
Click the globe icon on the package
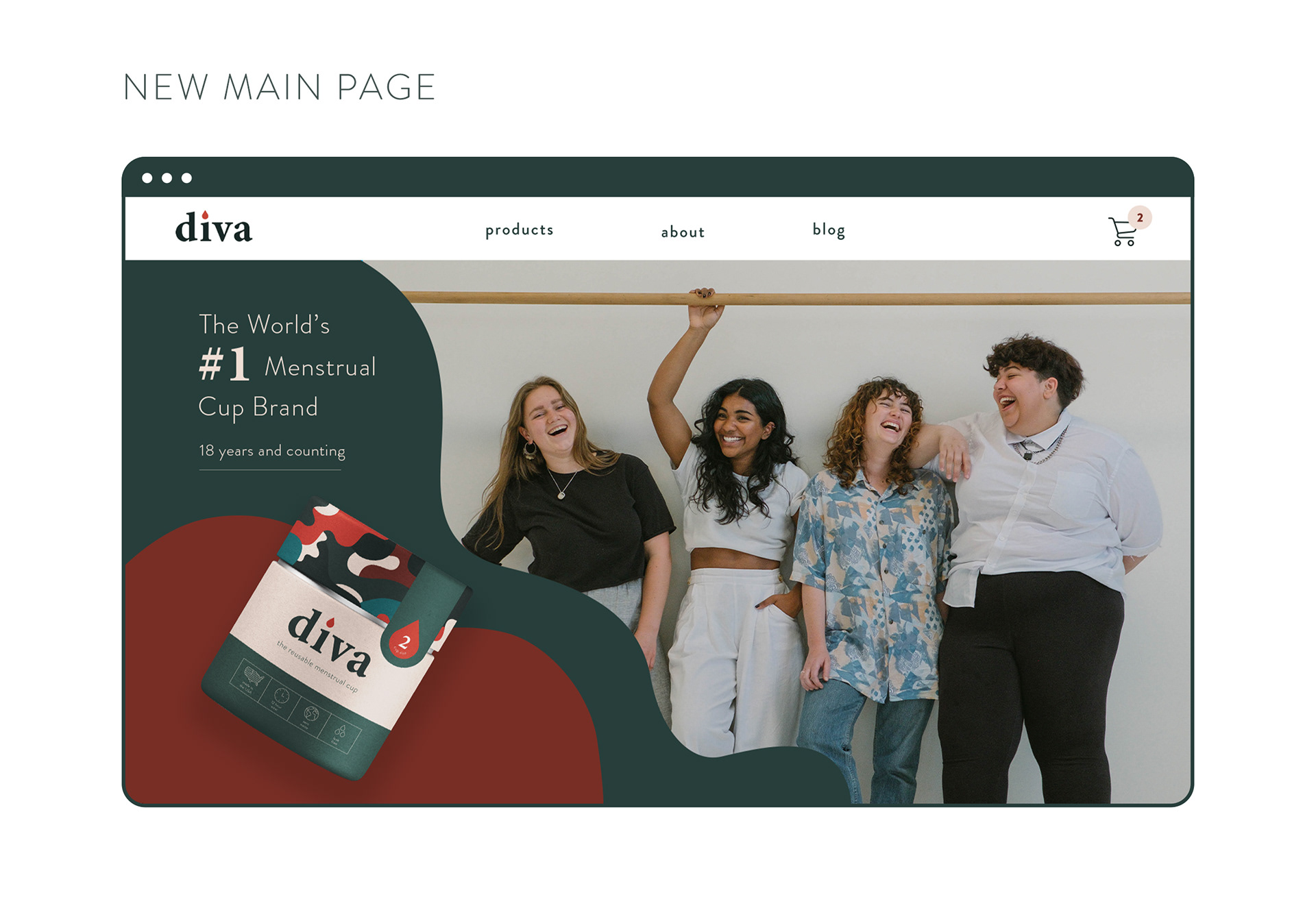(310, 715)
